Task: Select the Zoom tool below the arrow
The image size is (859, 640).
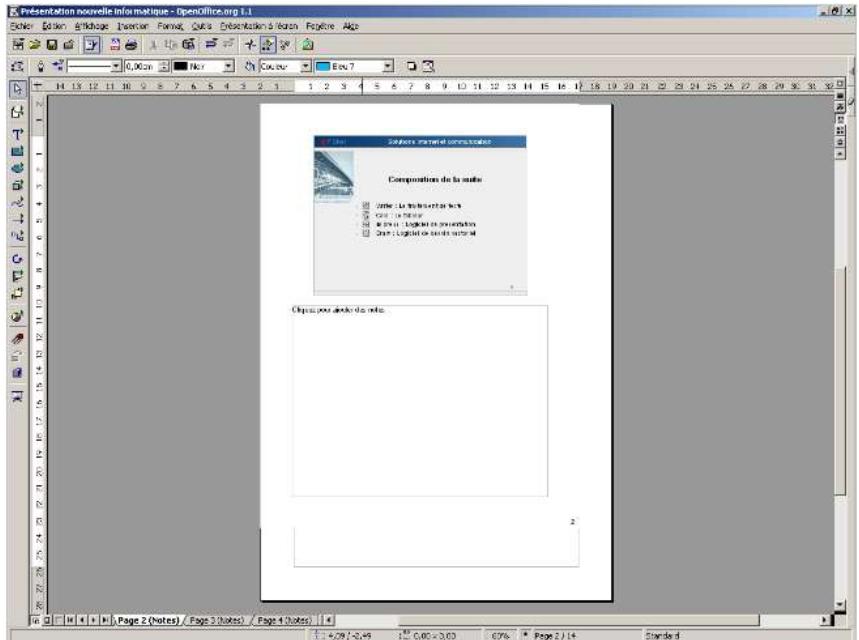Action: click(x=18, y=112)
